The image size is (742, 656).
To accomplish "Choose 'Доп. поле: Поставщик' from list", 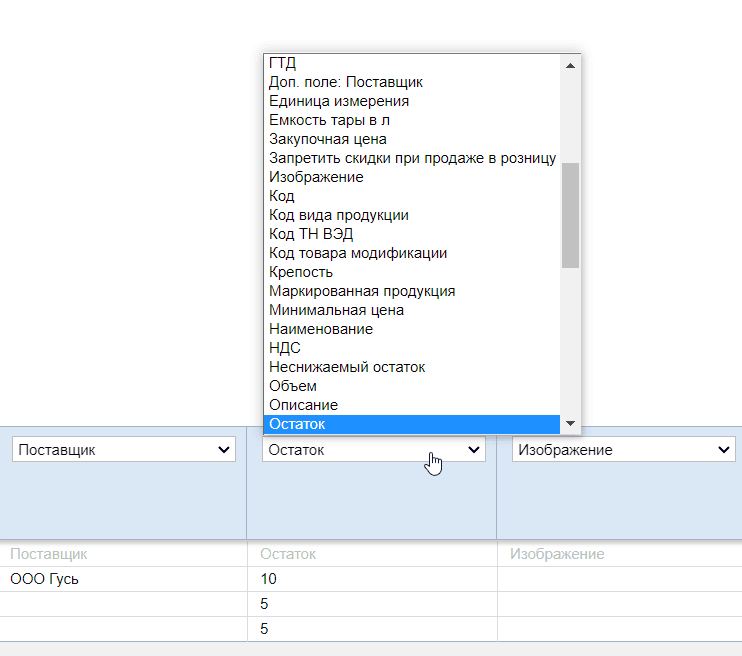I will tap(346, 82).
